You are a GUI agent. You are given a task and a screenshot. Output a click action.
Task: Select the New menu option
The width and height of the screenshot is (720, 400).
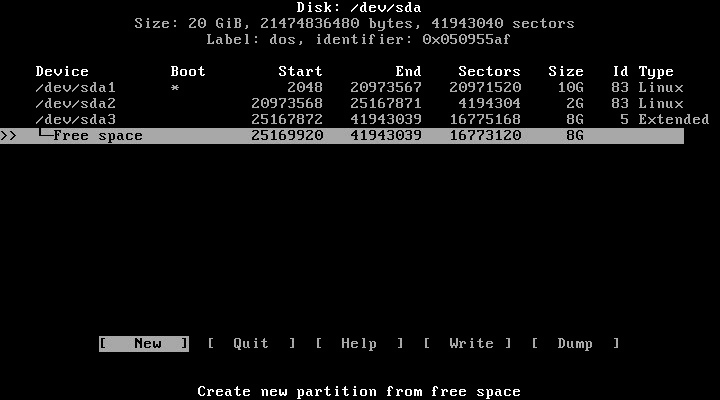[144, 344]
